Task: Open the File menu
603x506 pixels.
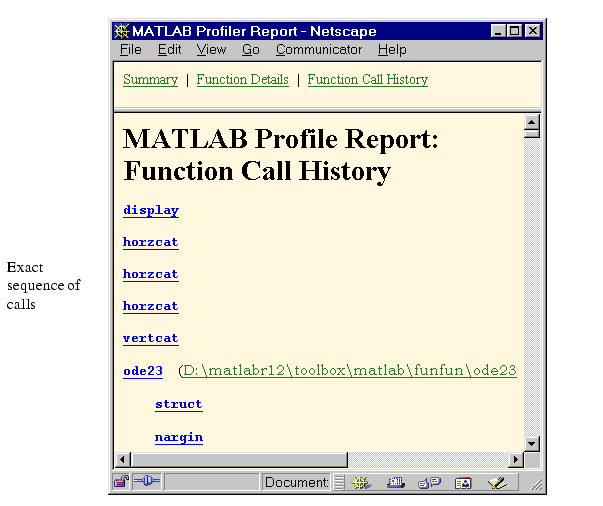Action: pyautogui.click(x=131, y=50)
